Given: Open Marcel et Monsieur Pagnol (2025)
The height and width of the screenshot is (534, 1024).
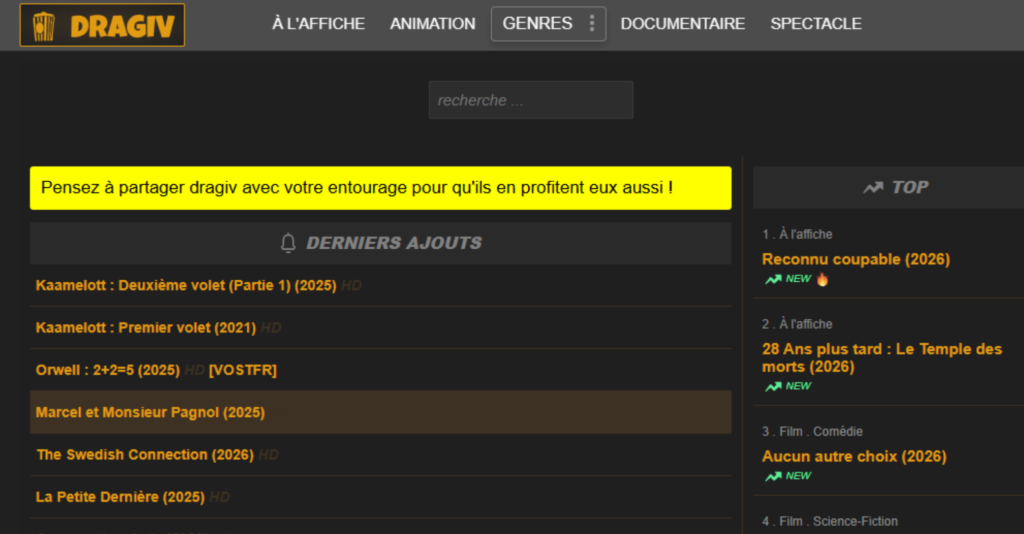Looking at the screenshot, I should 150,412.
